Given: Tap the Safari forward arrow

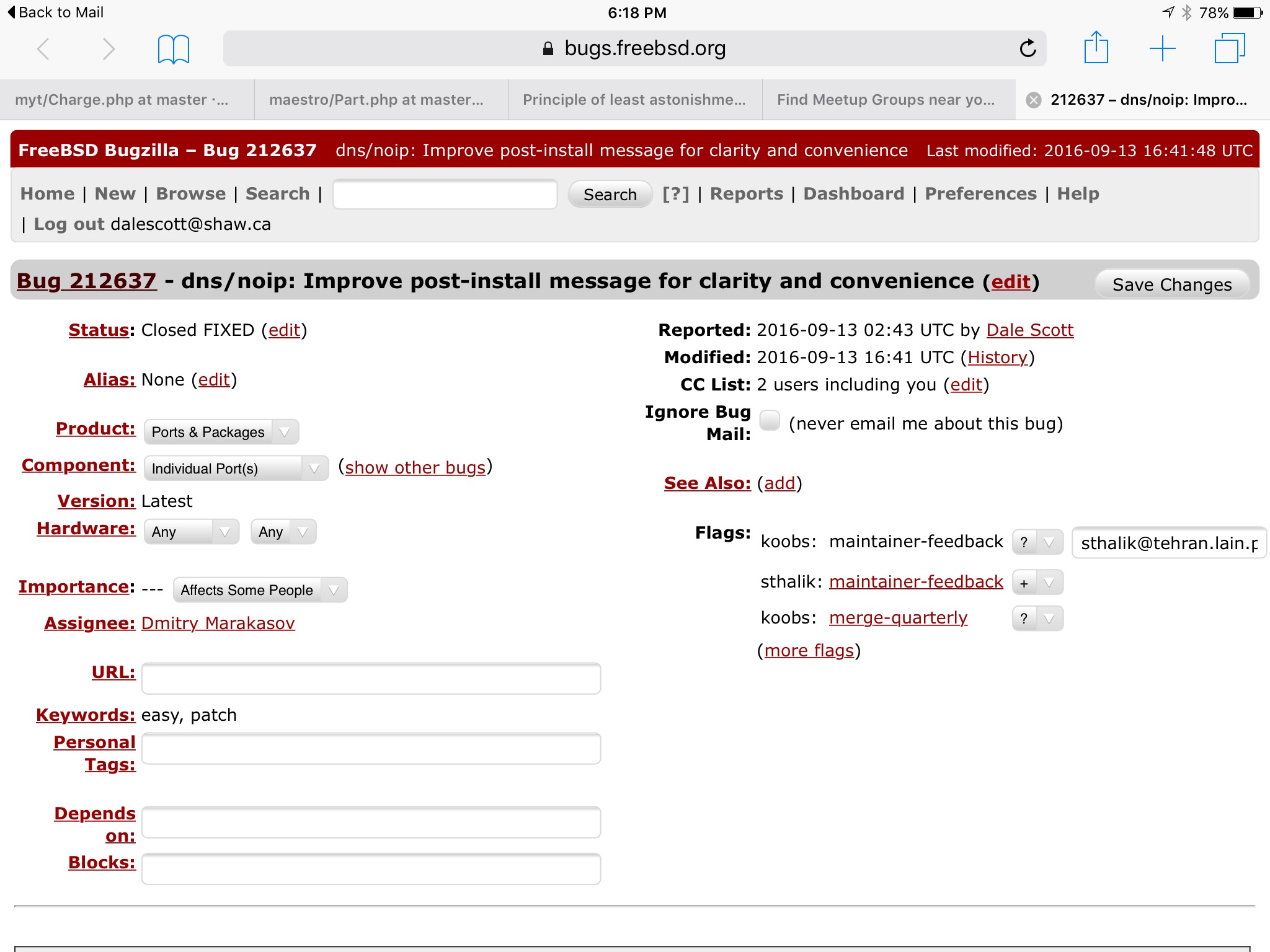Looking at the screenshot, I should coord(109,49).
